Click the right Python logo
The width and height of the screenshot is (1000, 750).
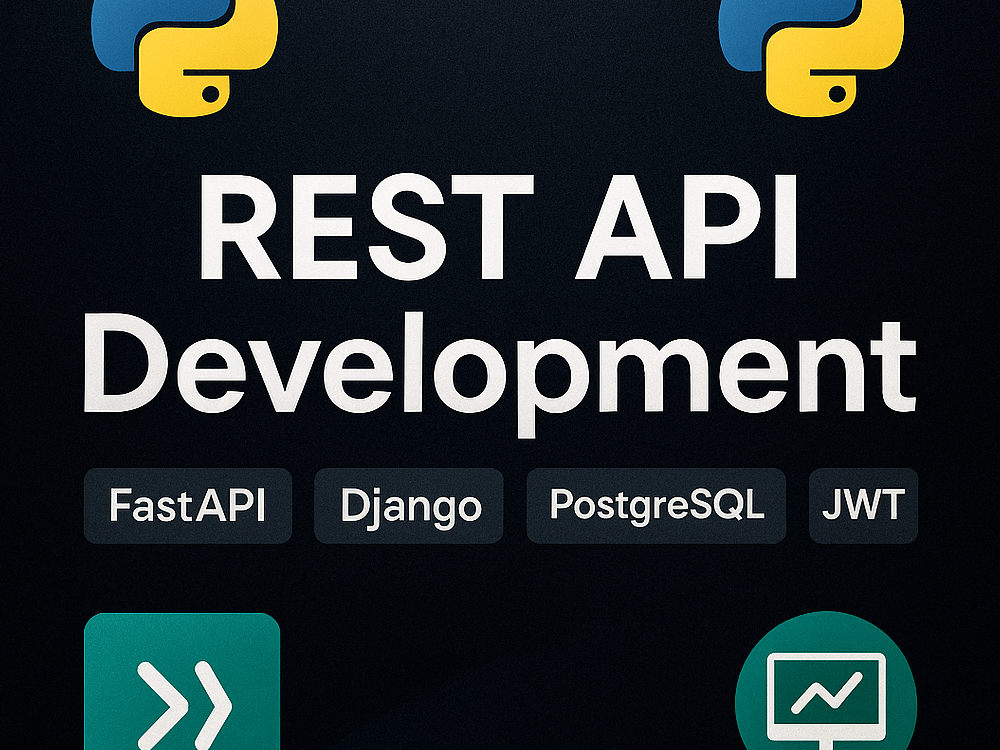811,57
